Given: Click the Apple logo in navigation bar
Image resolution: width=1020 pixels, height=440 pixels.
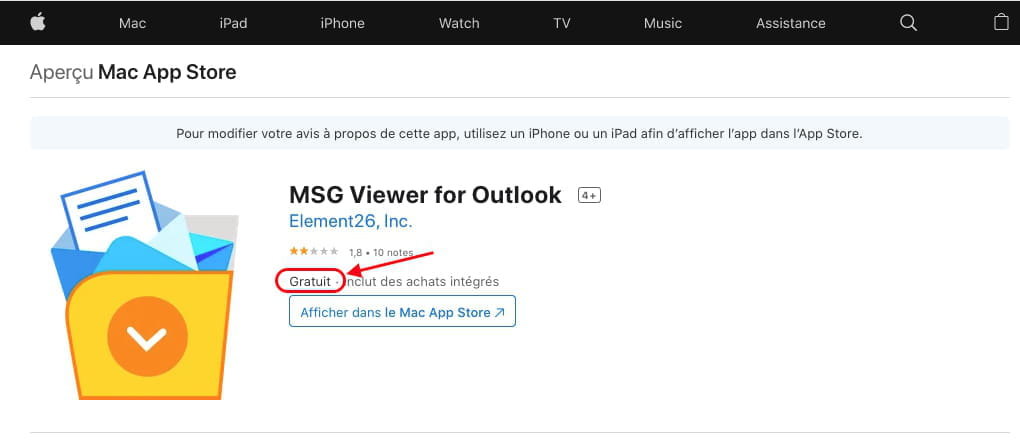Looking at the screenshot, I should (x=38, y=23).
